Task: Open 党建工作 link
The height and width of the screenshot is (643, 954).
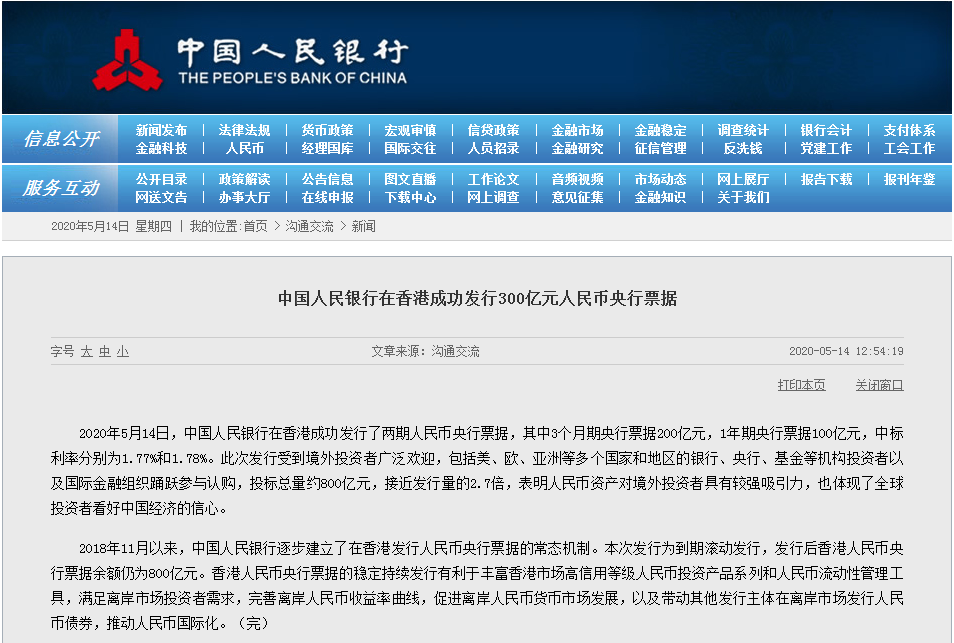Action: coord(826,148)
